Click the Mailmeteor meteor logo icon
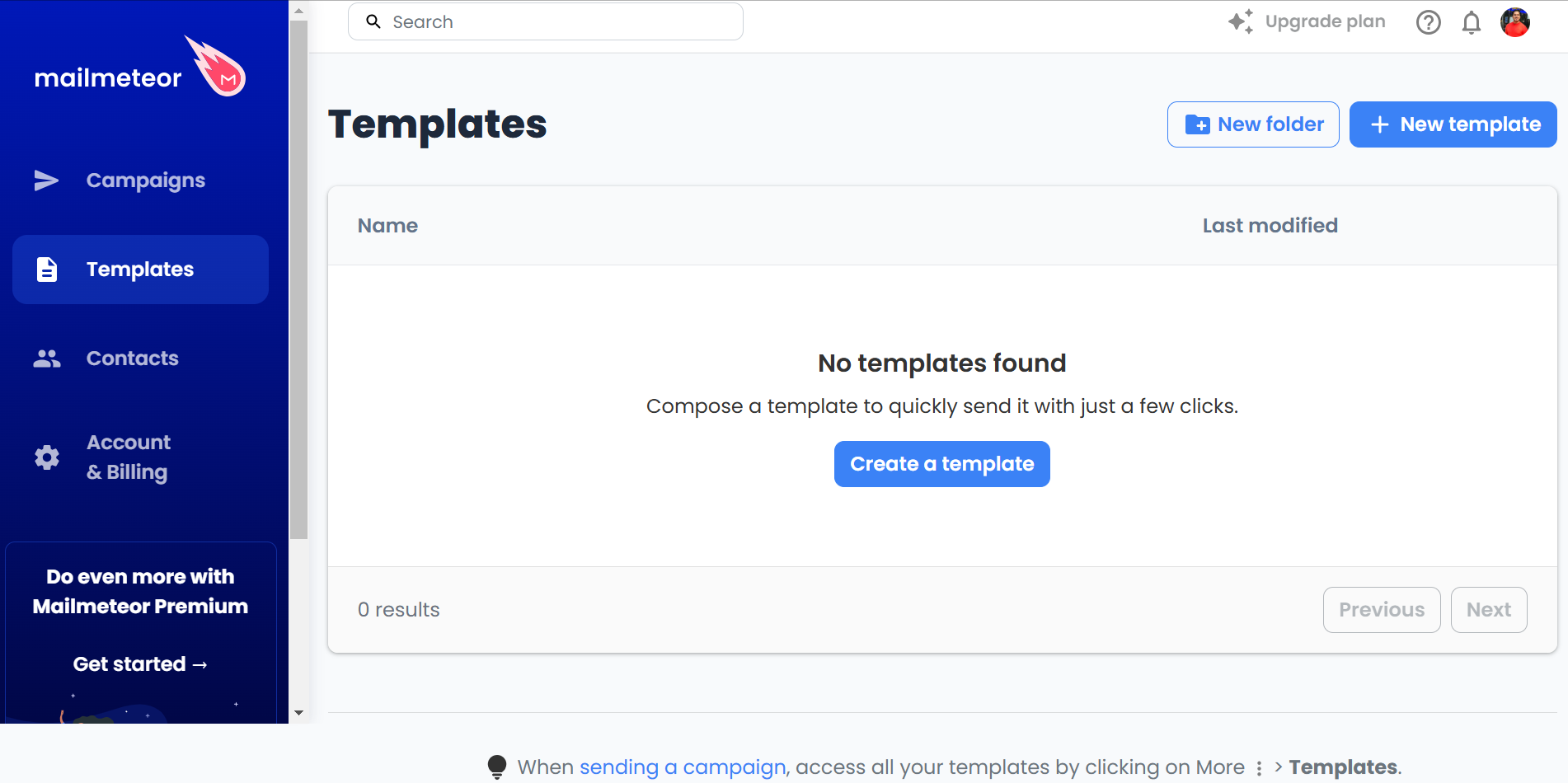Image resolution: width=1568 pixels, height=783 pixels. [x=216, y=67]
